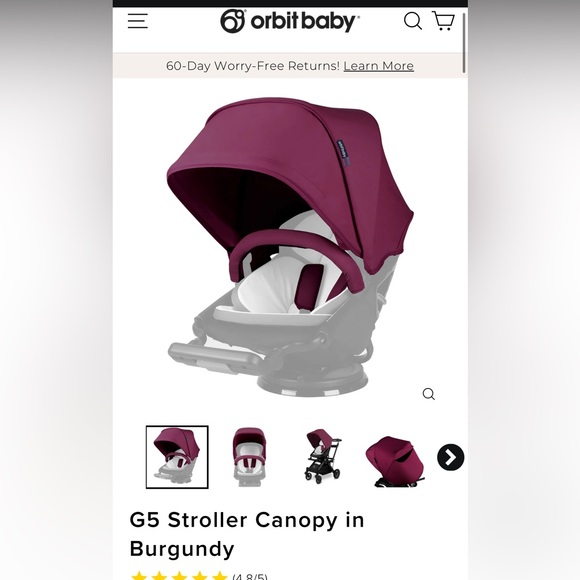
Task: Click the orbit baby wordmark text
Action: point(303,21)
